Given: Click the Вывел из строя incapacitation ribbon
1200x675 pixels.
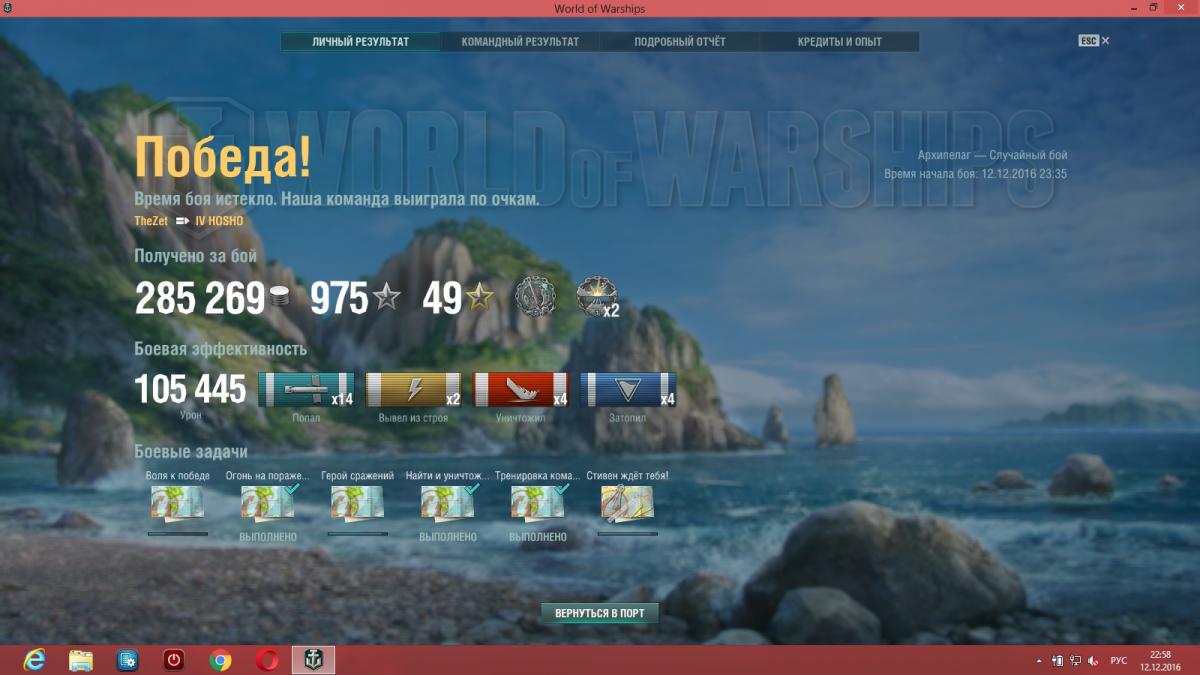Looking at the screenshot, I should pyautogui.click(x=414, y=390).
